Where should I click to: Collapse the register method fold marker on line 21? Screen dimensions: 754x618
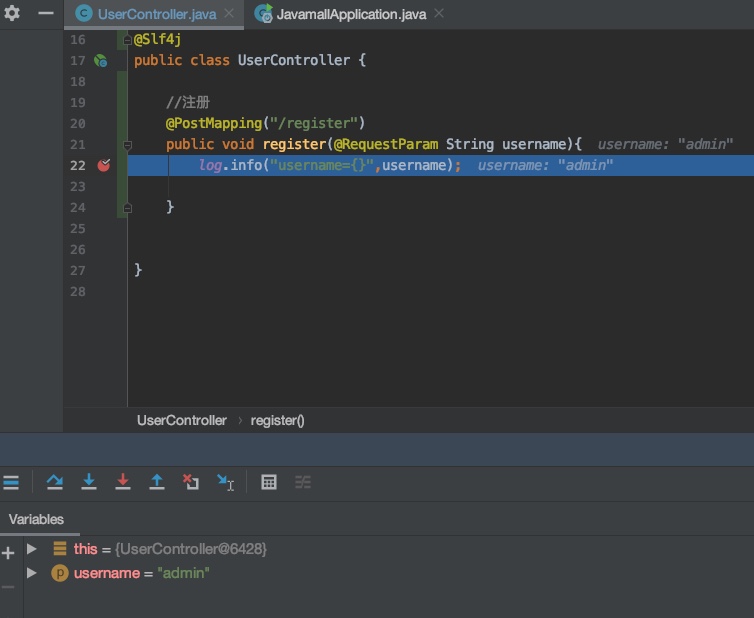[128, 145]
